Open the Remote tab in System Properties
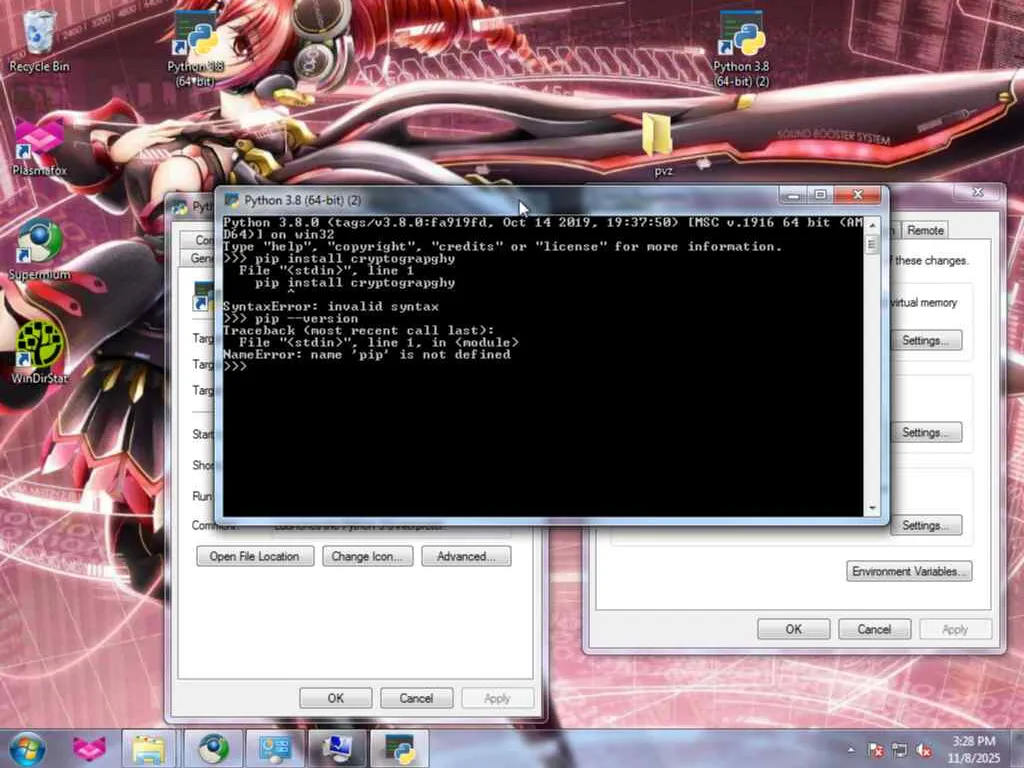 tap(925, 230)
